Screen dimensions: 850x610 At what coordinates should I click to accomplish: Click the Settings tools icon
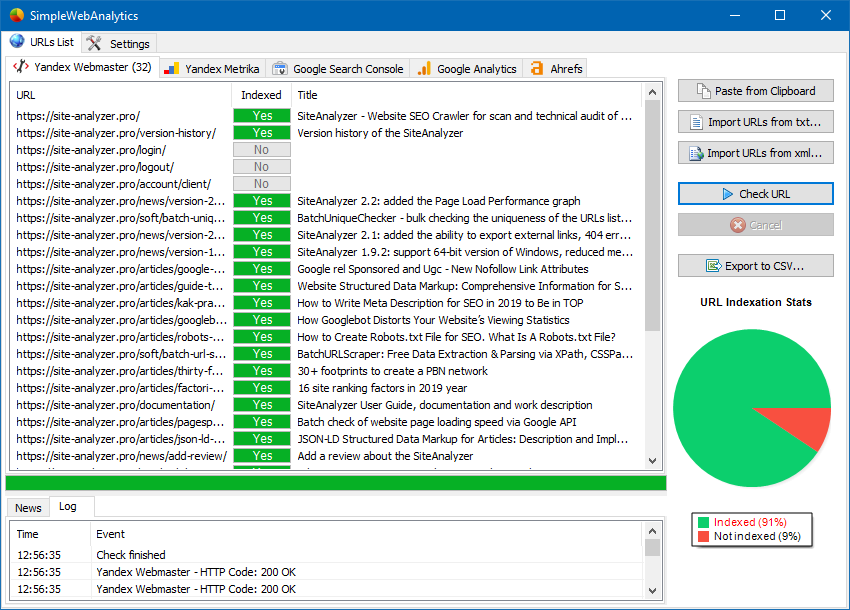pos(94,43)
